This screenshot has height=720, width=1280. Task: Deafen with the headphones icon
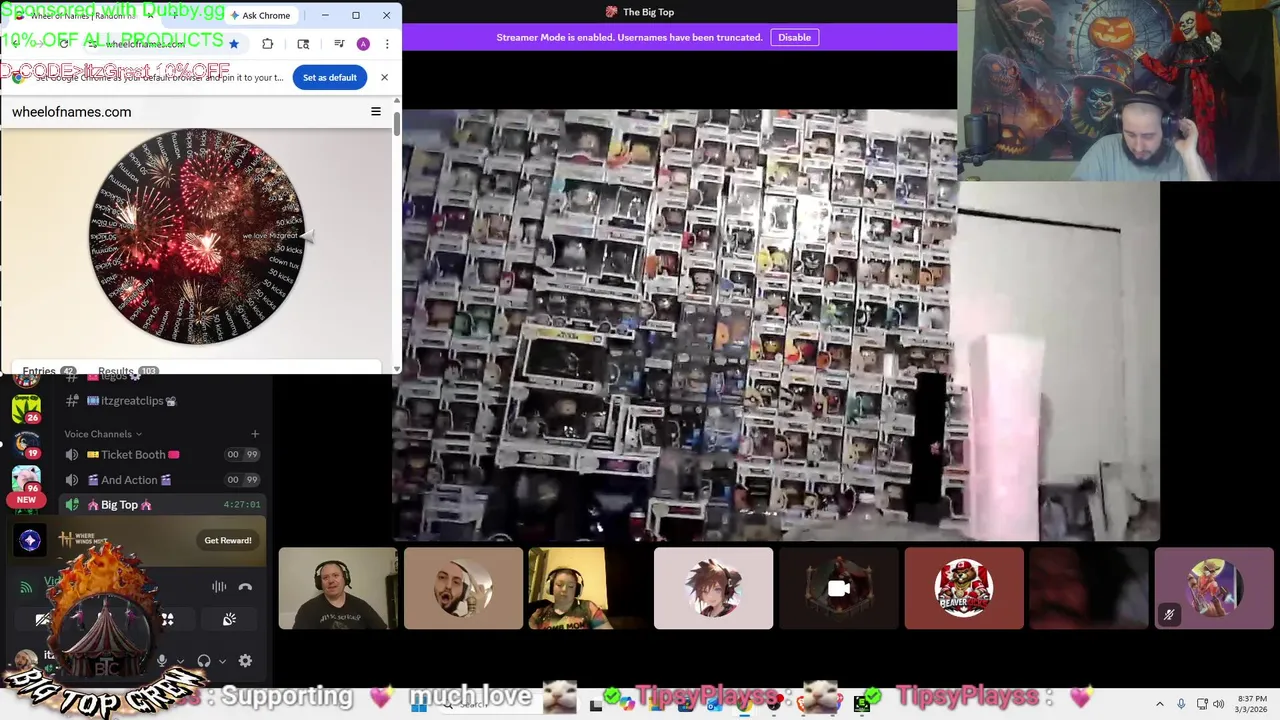[x=204, y=661]
